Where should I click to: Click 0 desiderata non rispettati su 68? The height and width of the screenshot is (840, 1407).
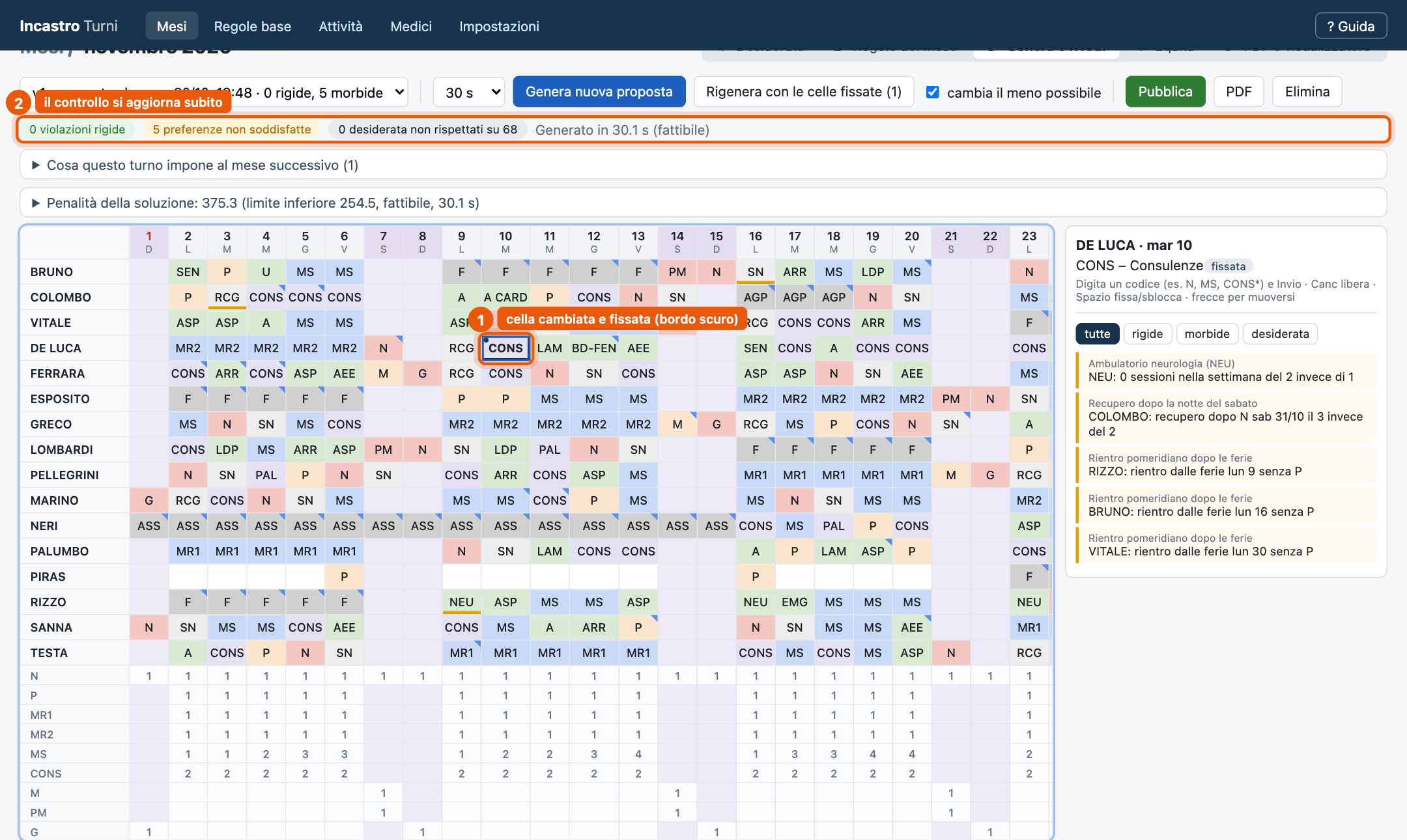click(427, 129)
